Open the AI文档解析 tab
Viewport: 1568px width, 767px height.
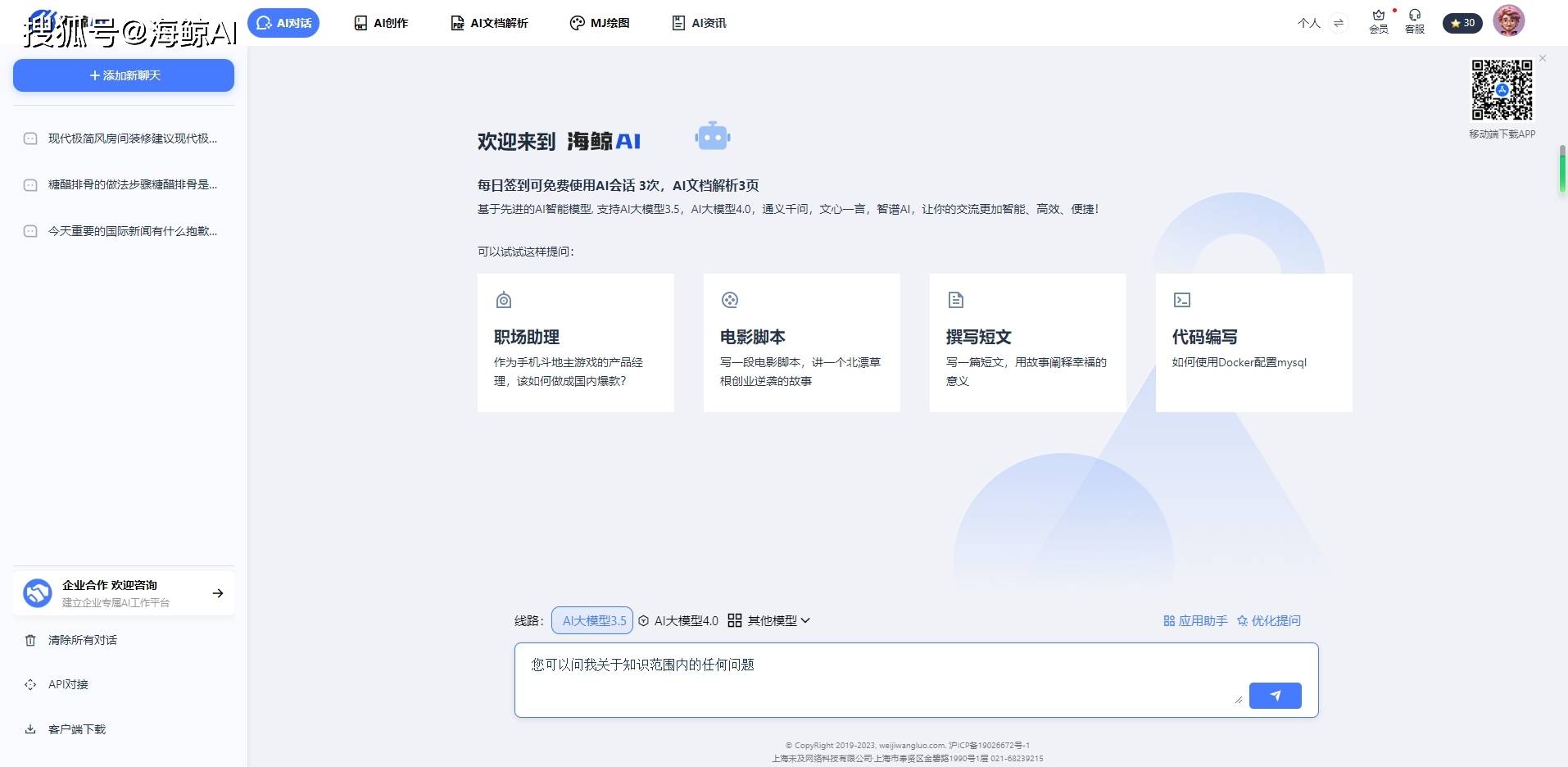(489, 23)
